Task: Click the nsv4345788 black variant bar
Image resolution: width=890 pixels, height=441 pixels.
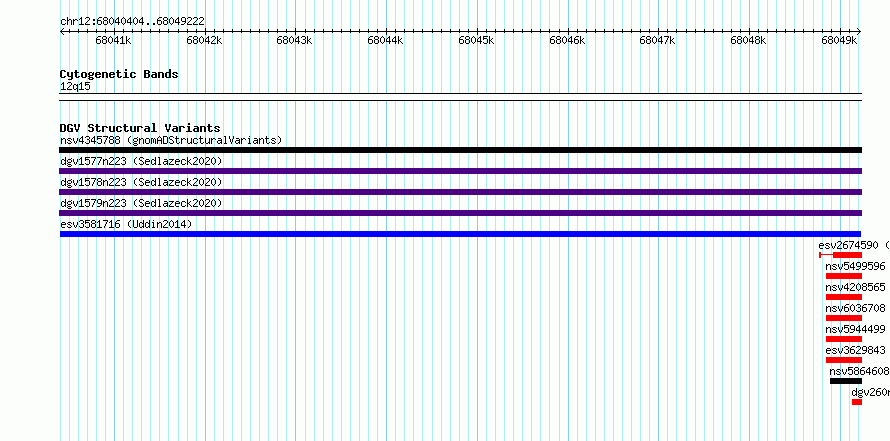Action: tap(460, 150)
